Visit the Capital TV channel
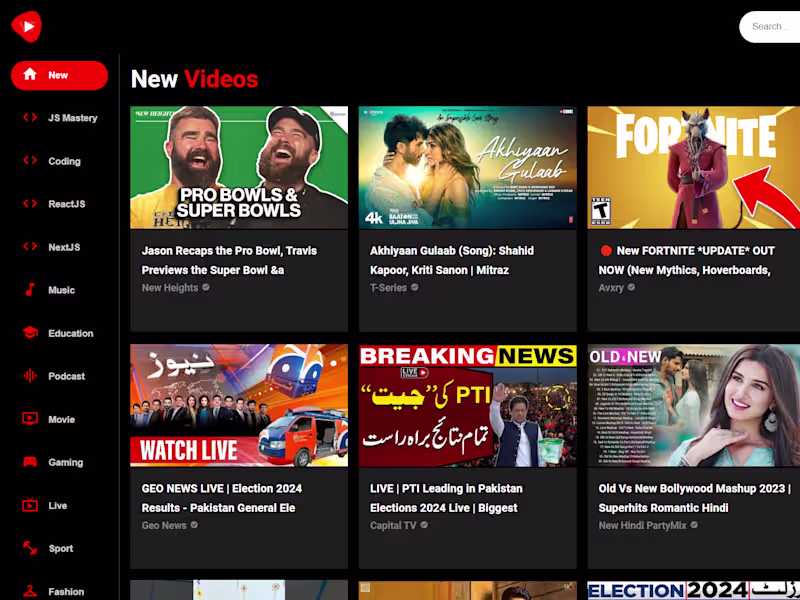 click(393, 525)
